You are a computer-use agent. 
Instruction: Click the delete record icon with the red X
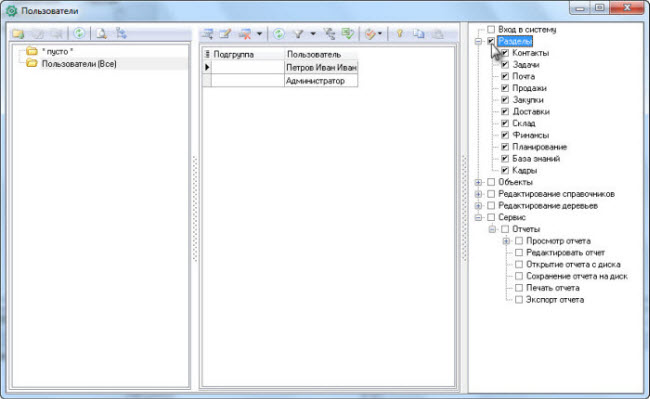pyautogui.click(x=245, y=34)
